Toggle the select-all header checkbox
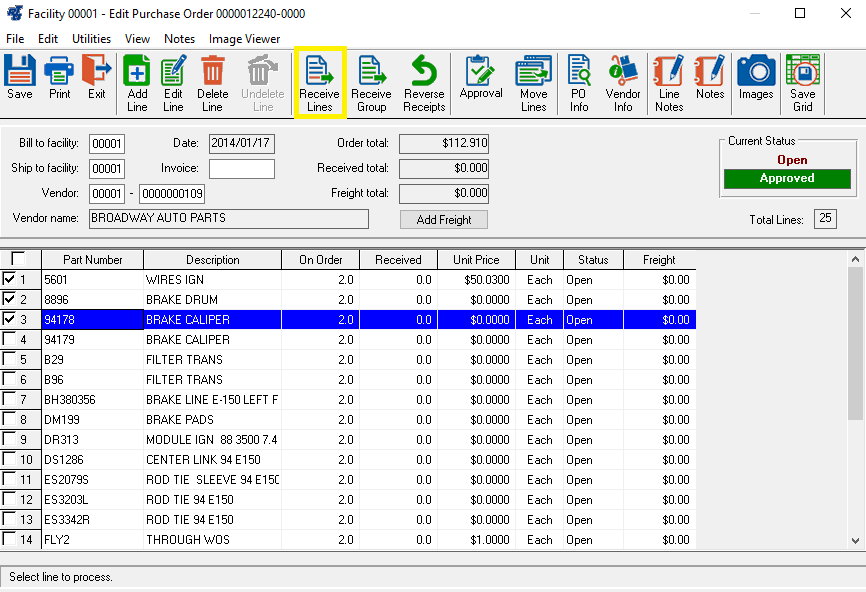The width and height of the screenshot is (866, 592). tap(18, 259)
